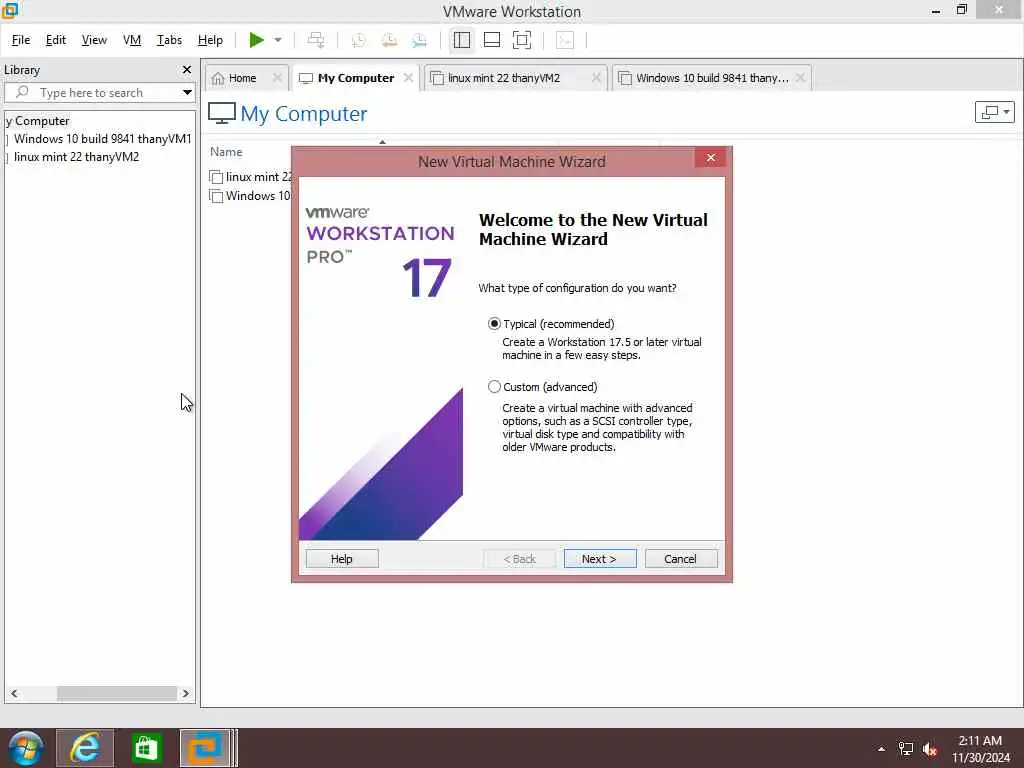Open the Edit menu
The height and width of the screenshot is (768, 1024).
click(x=56, y=40)
